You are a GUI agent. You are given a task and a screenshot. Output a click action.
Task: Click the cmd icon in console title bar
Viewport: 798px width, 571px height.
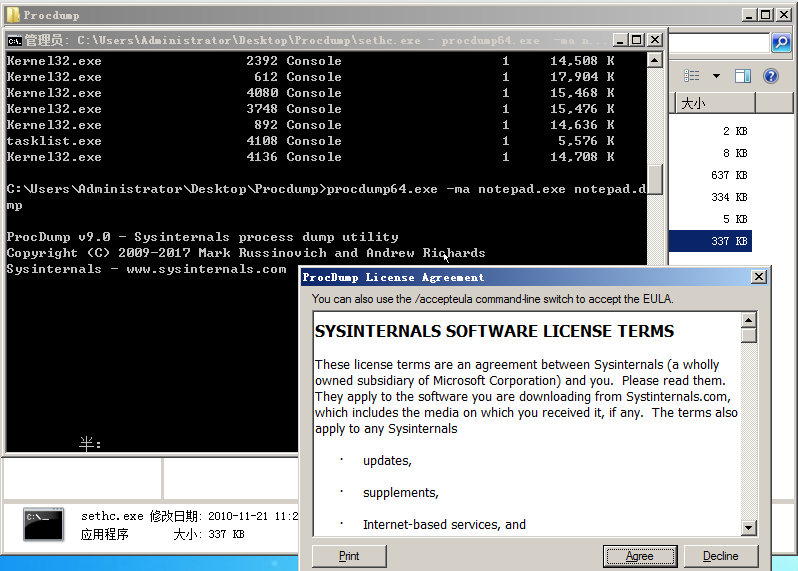coord(14,40)
